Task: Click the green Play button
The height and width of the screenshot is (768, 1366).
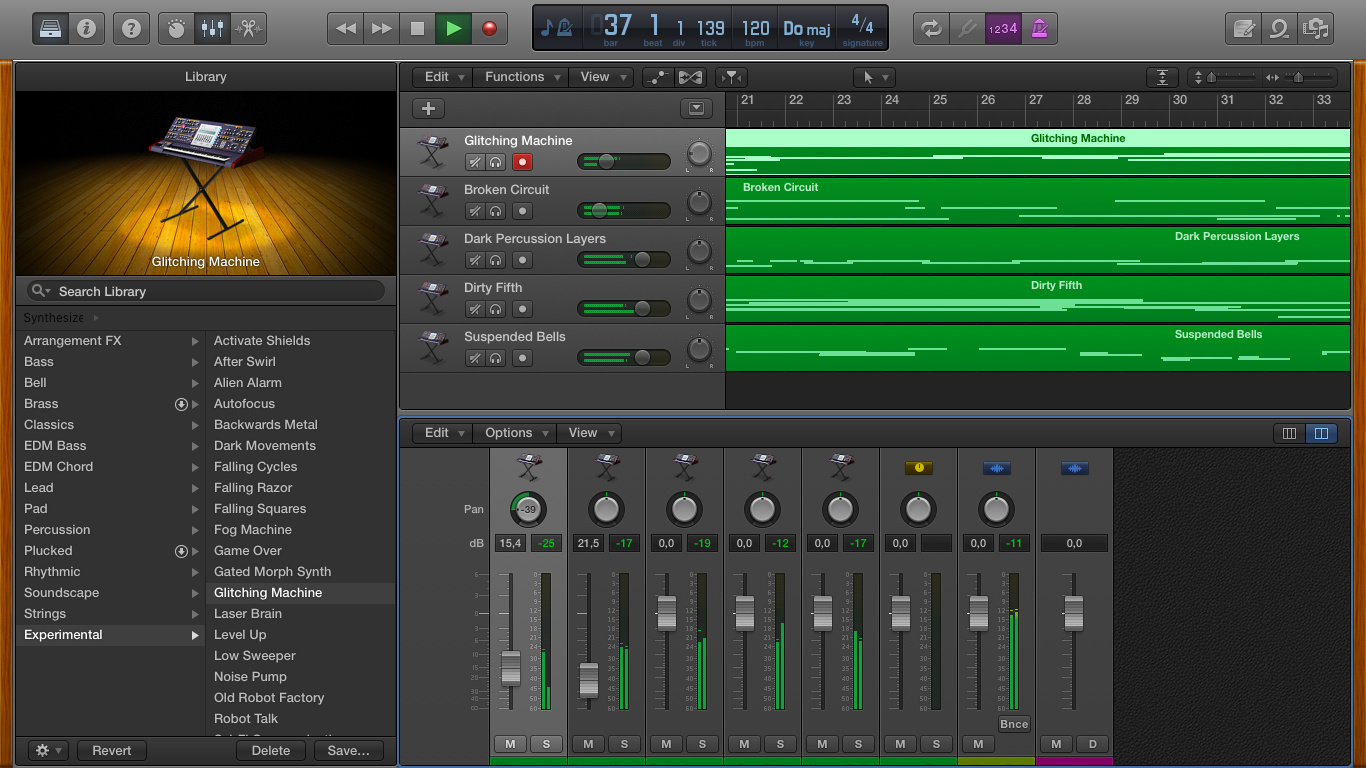Action: pyautogui.click(x=454, y=28)
